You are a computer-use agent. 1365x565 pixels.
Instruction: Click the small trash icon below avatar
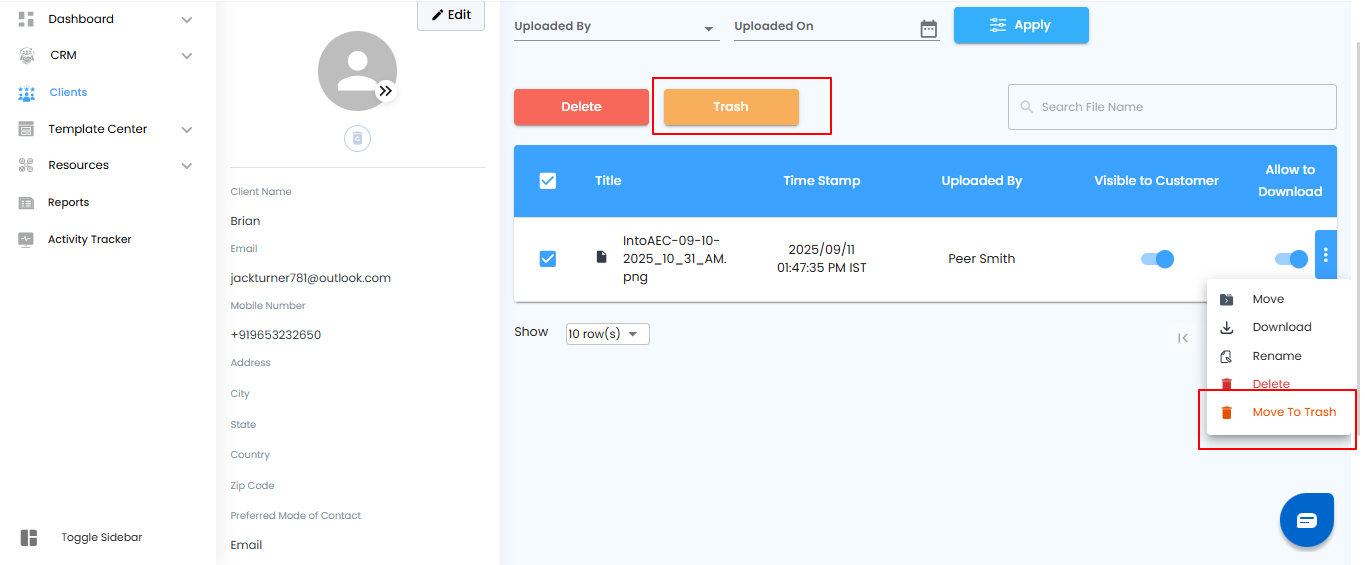pyautogui.click(x=357, y=138)
